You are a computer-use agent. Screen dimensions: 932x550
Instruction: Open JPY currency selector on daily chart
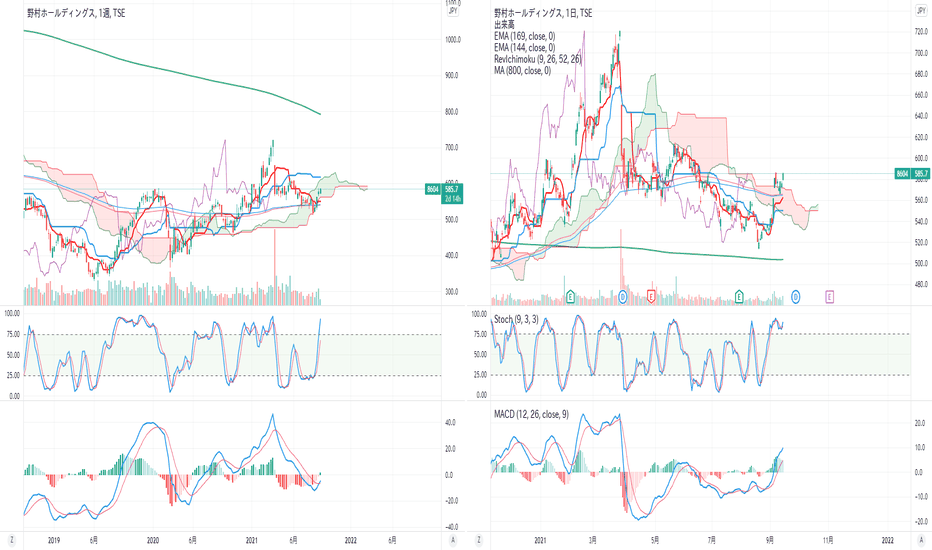tap(921, 11)
